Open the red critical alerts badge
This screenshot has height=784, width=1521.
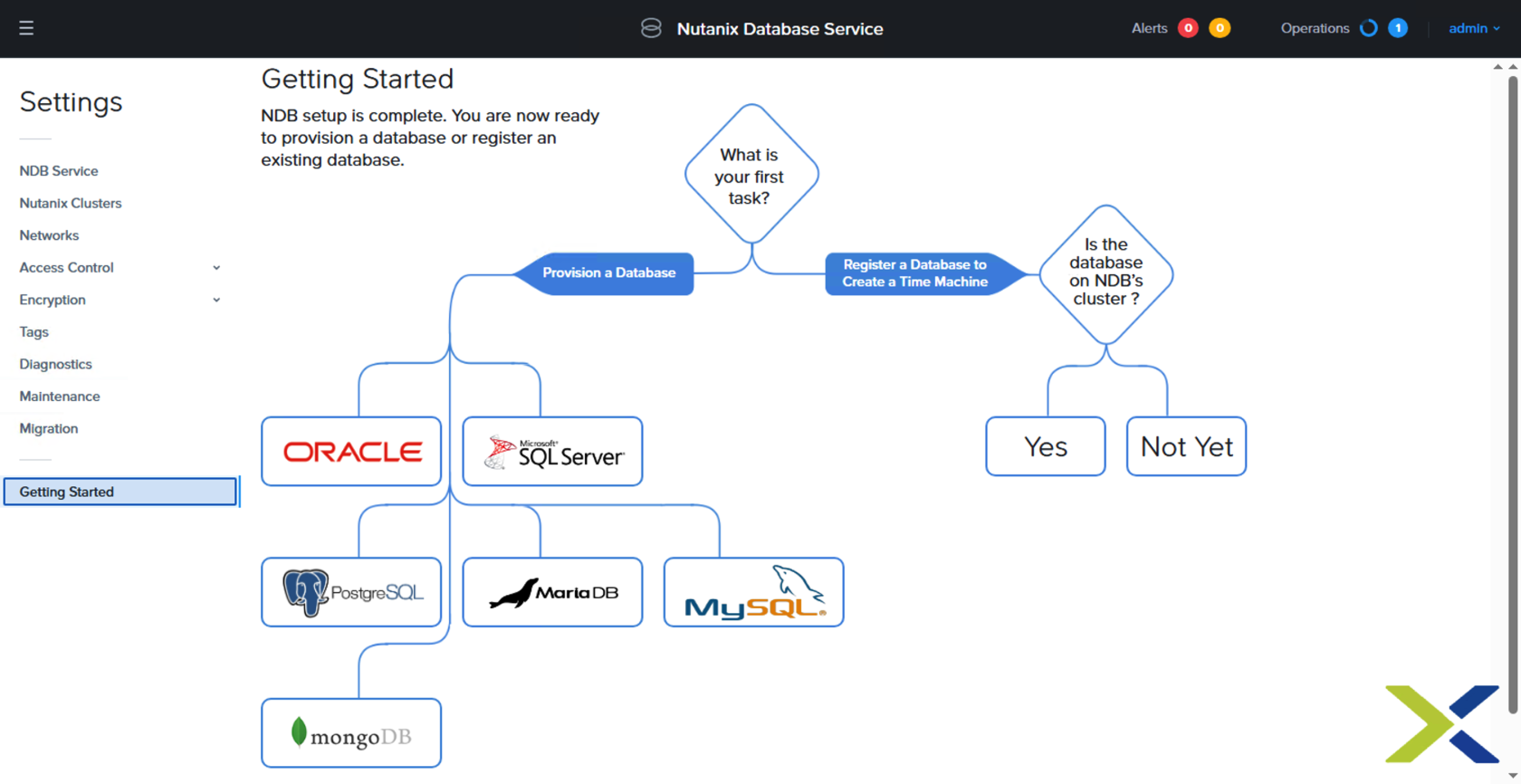point(1188,28)
